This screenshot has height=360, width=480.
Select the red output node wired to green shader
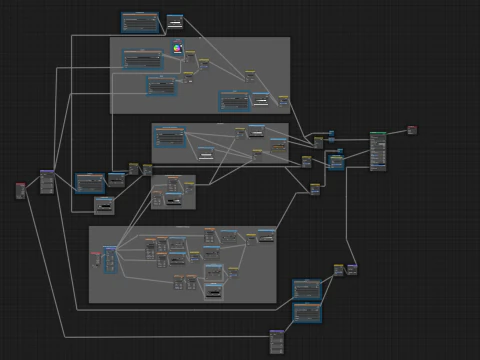[x=412, y=130]
